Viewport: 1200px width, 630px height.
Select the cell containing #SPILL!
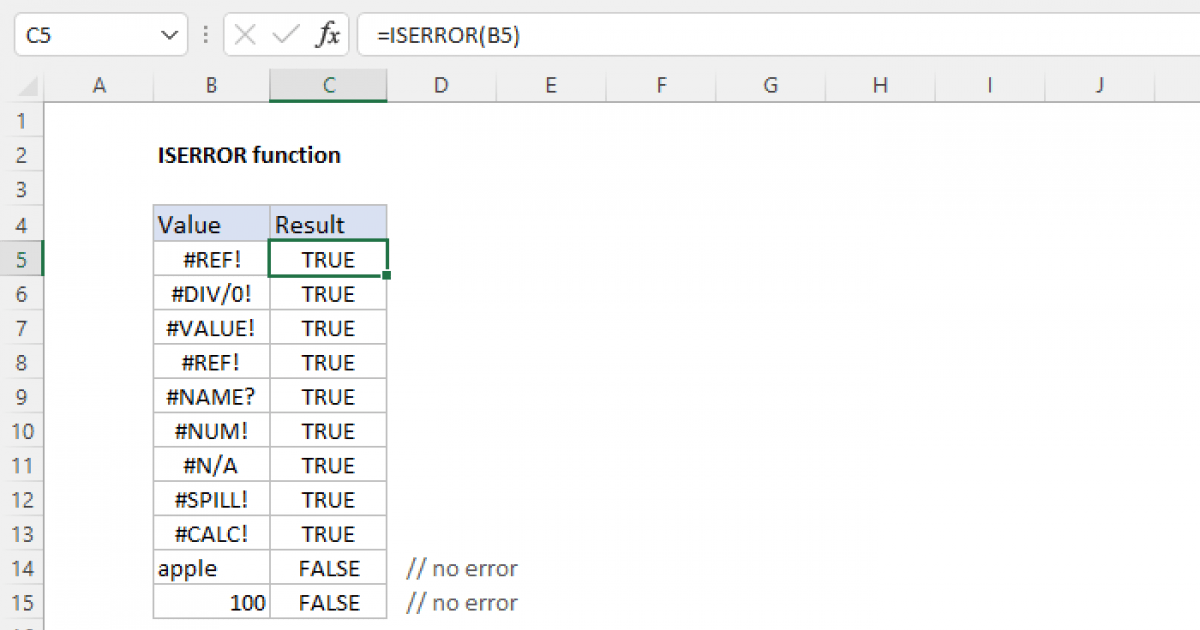tap(210, 499)
